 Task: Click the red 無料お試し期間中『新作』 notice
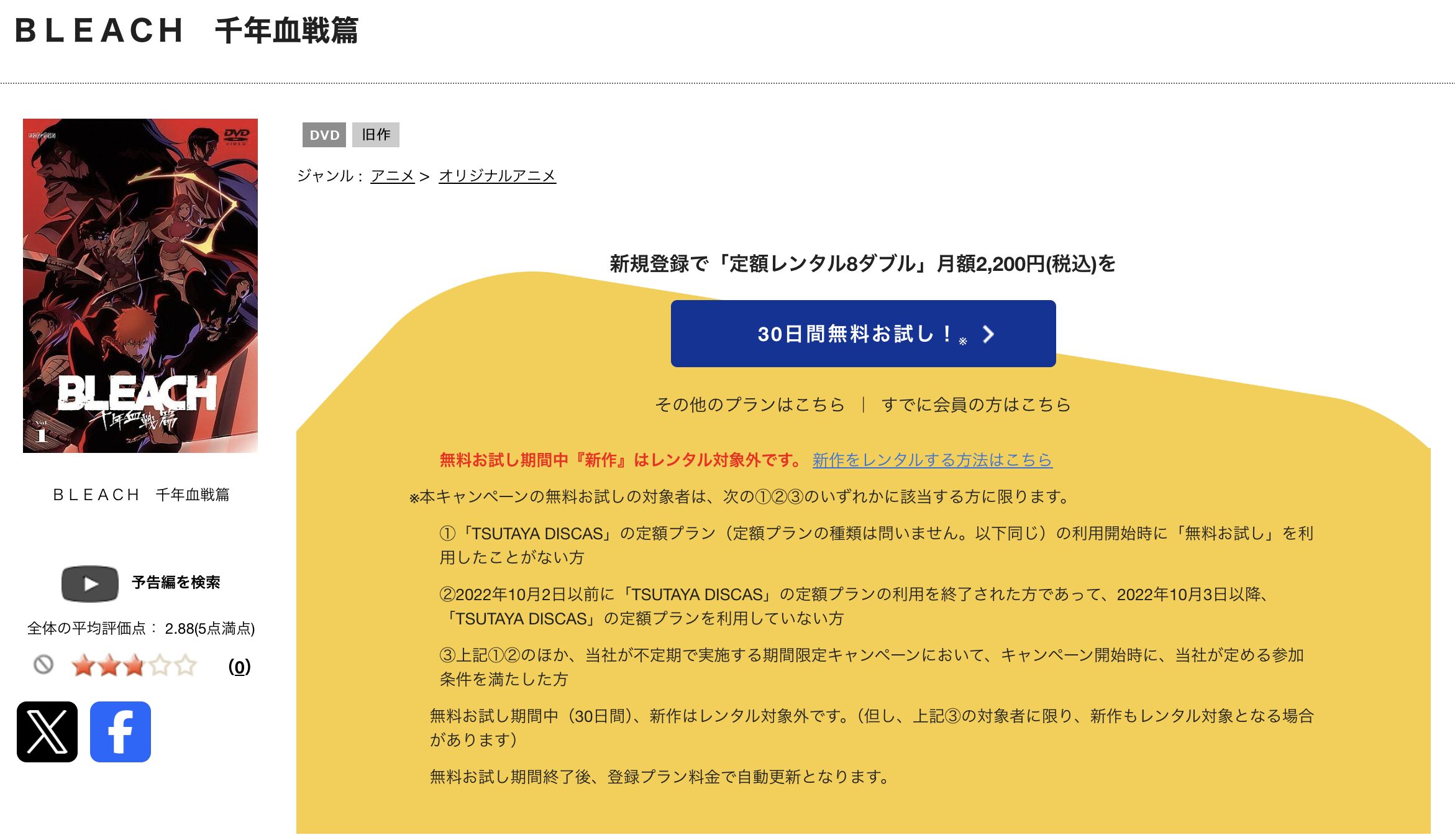pyautogui.click(x=621, y=460)
